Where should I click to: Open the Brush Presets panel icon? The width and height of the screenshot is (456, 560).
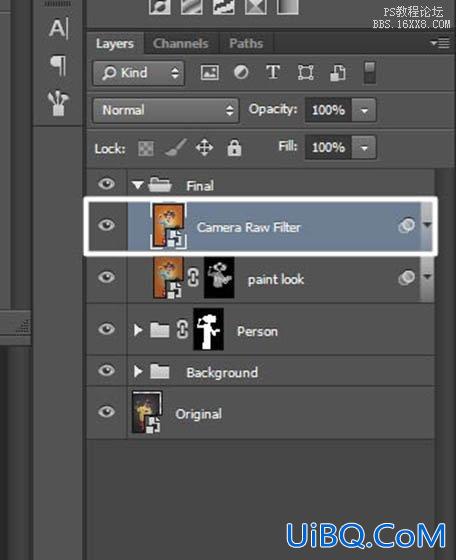[x=58, y=103]
